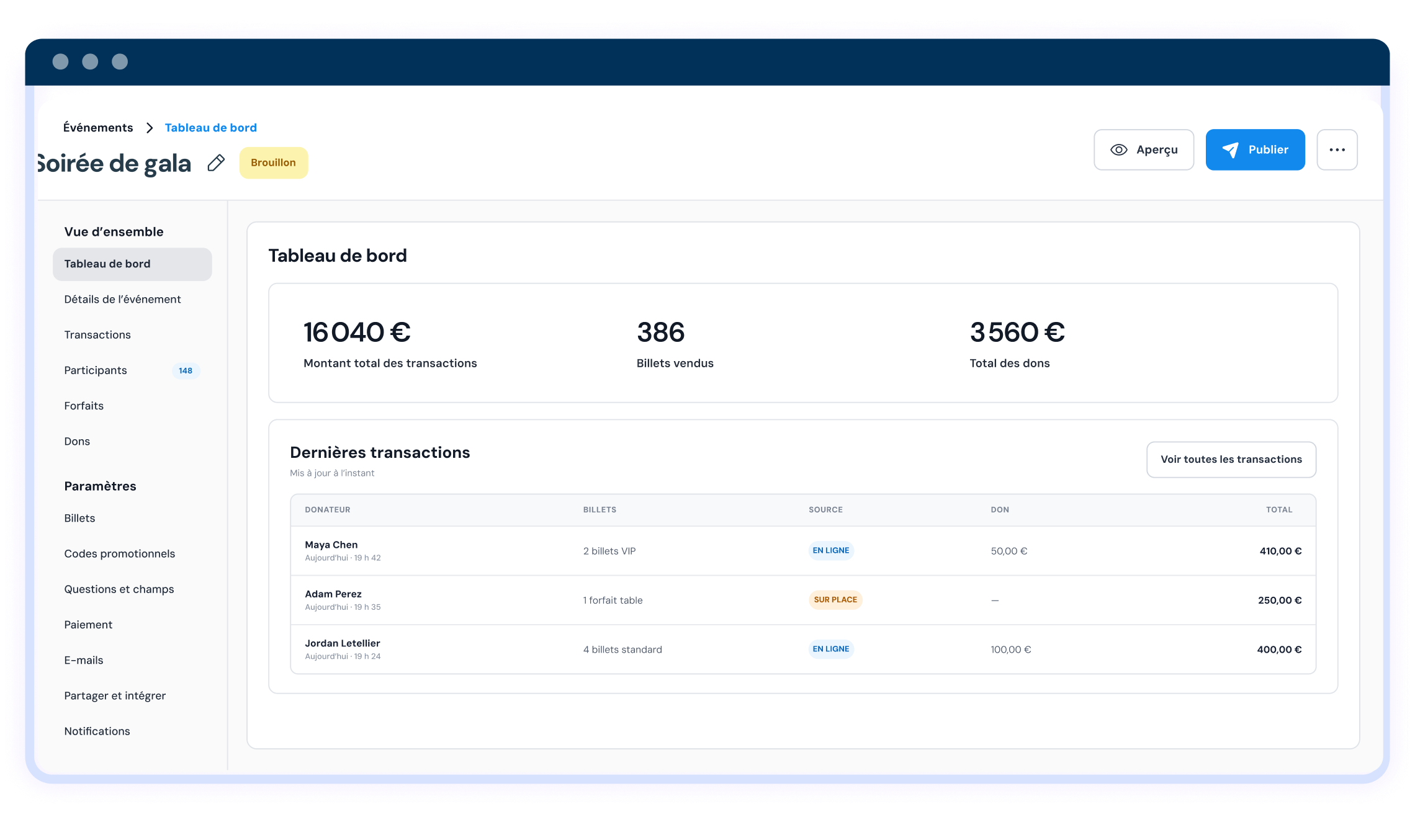Click the pencil edit icon beside the event title
Image resolution: width=1415 pixels, height=840 pixels.
pyautogui.click(x=216, y=163)
